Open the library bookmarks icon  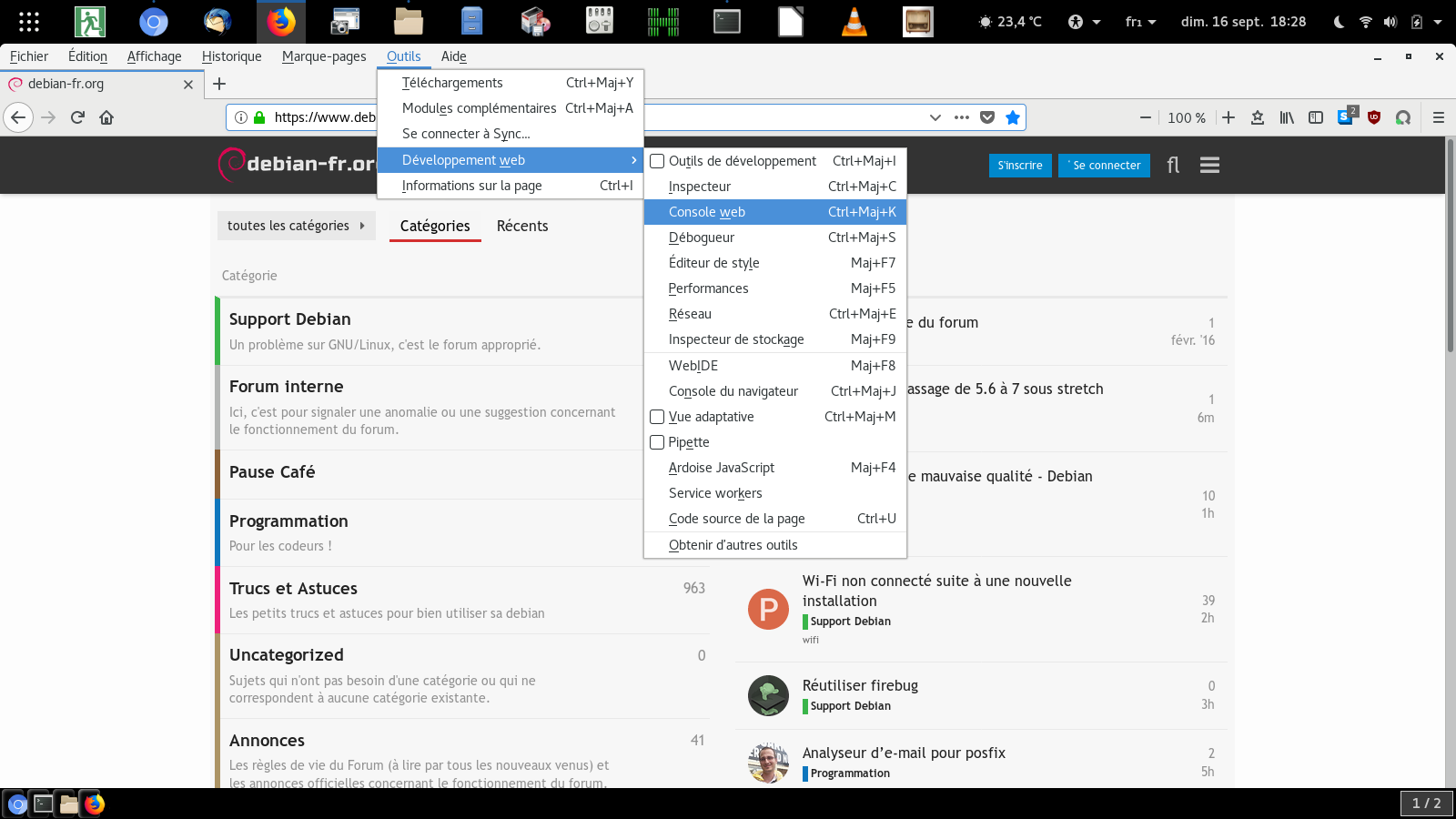pyautogui.click(x=1286, y=117)
